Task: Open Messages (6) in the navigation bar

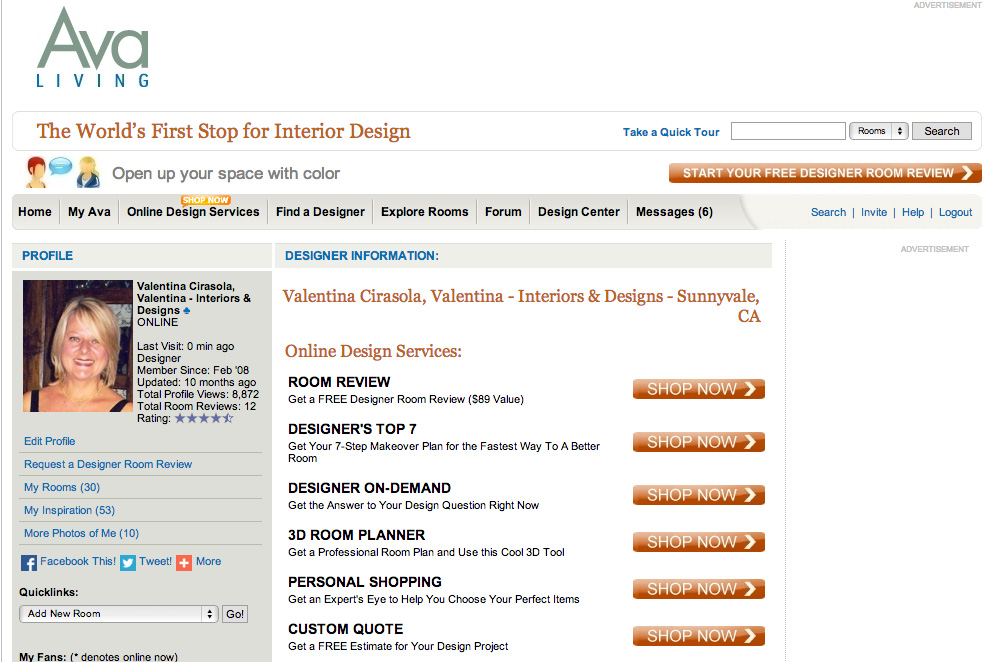Action: tap(675, 212)
